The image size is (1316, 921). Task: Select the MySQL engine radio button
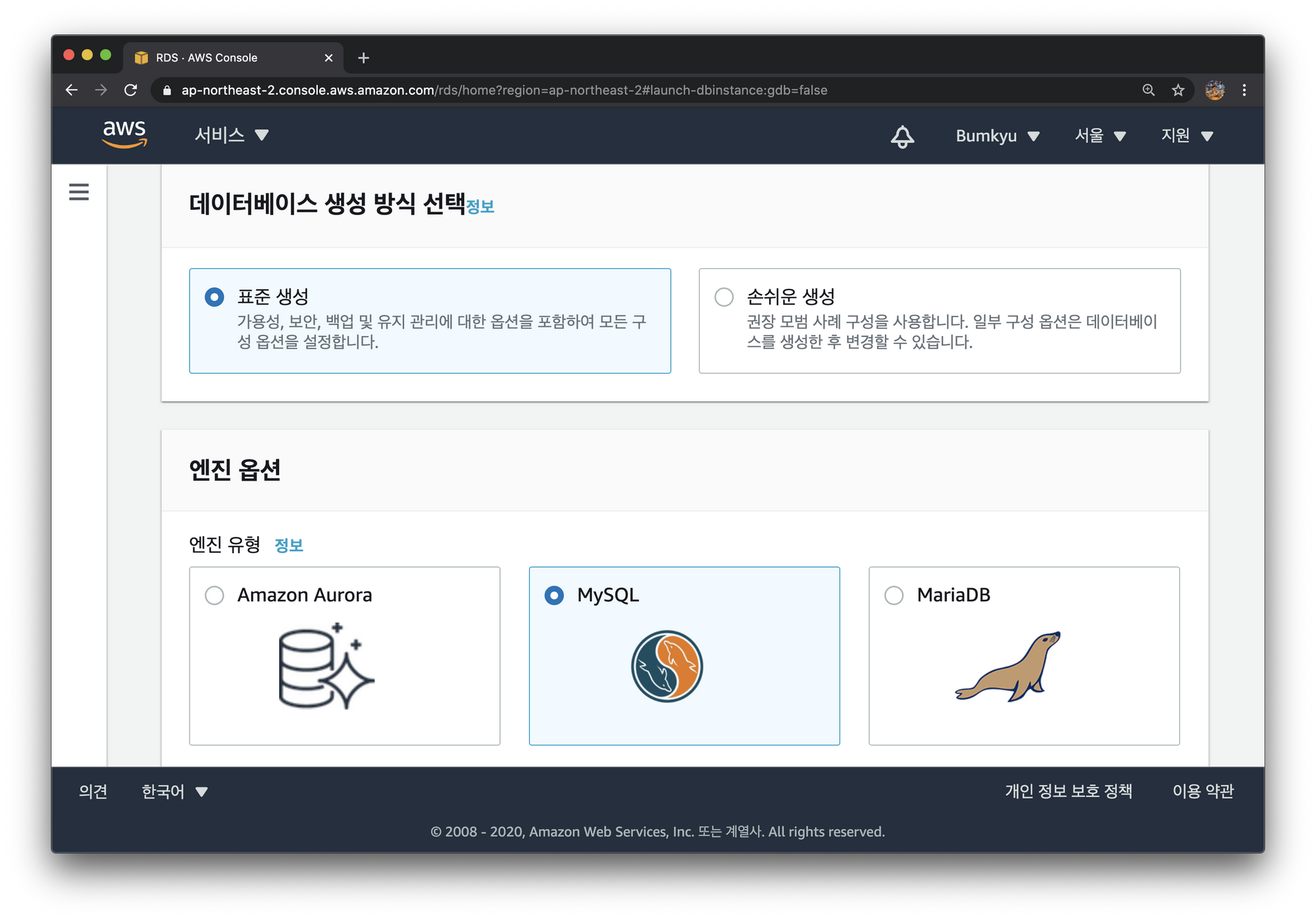point(554,595)
